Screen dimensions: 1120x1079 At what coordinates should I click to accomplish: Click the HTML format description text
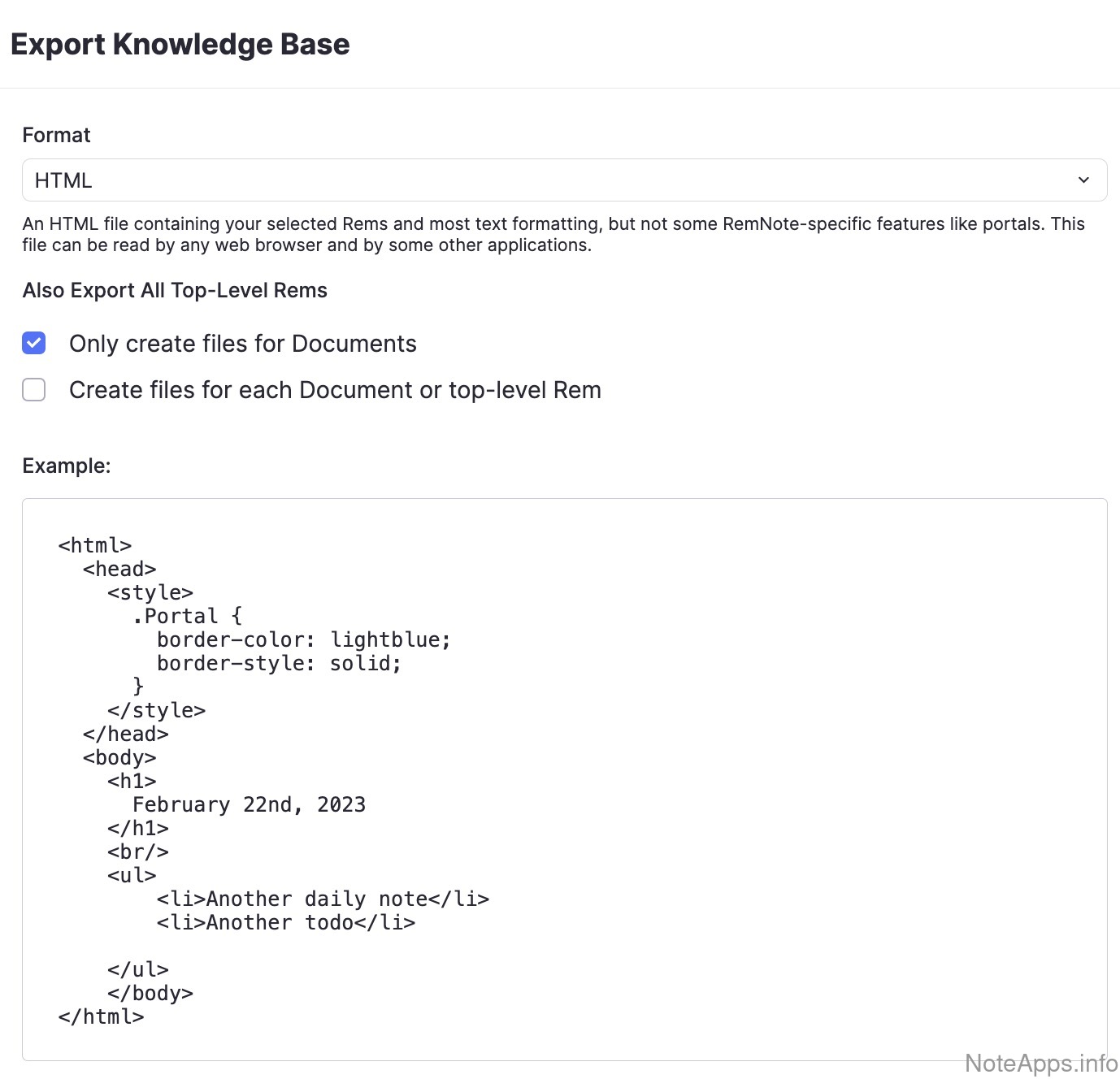553,234
